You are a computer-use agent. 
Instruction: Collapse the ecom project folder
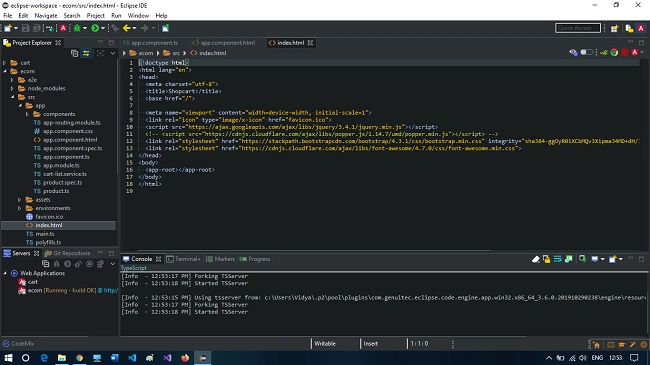click(x=5, y=71)
